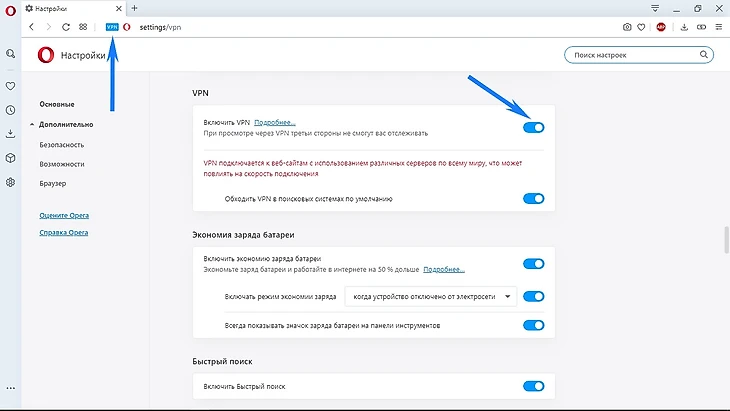Open Оцените Opera link

coord(64,216)
